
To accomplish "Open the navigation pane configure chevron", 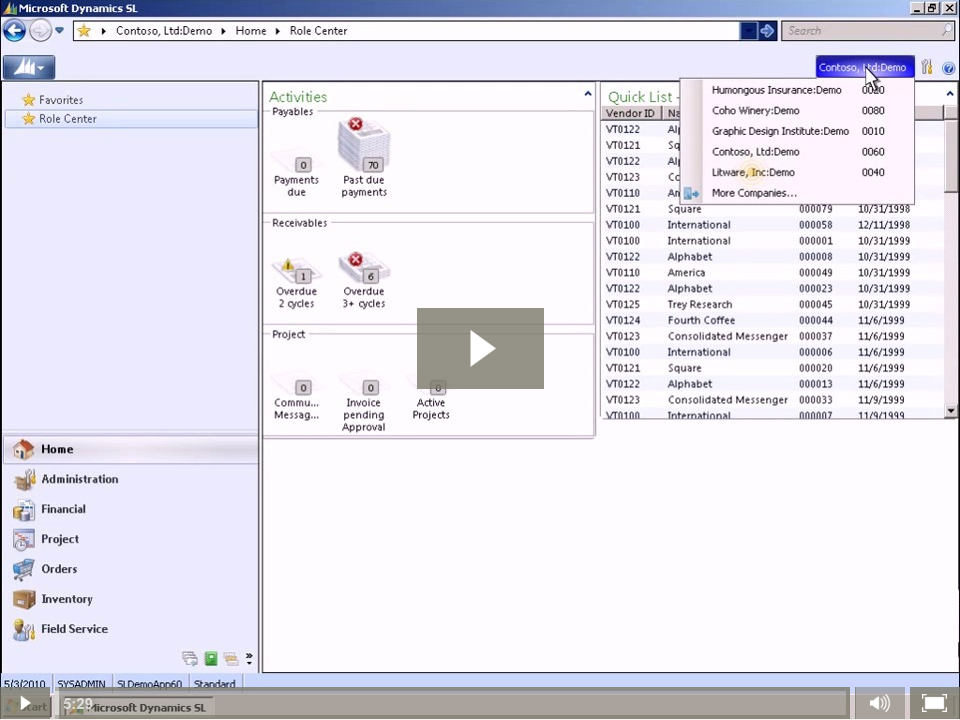I will [x=249, y=658].
